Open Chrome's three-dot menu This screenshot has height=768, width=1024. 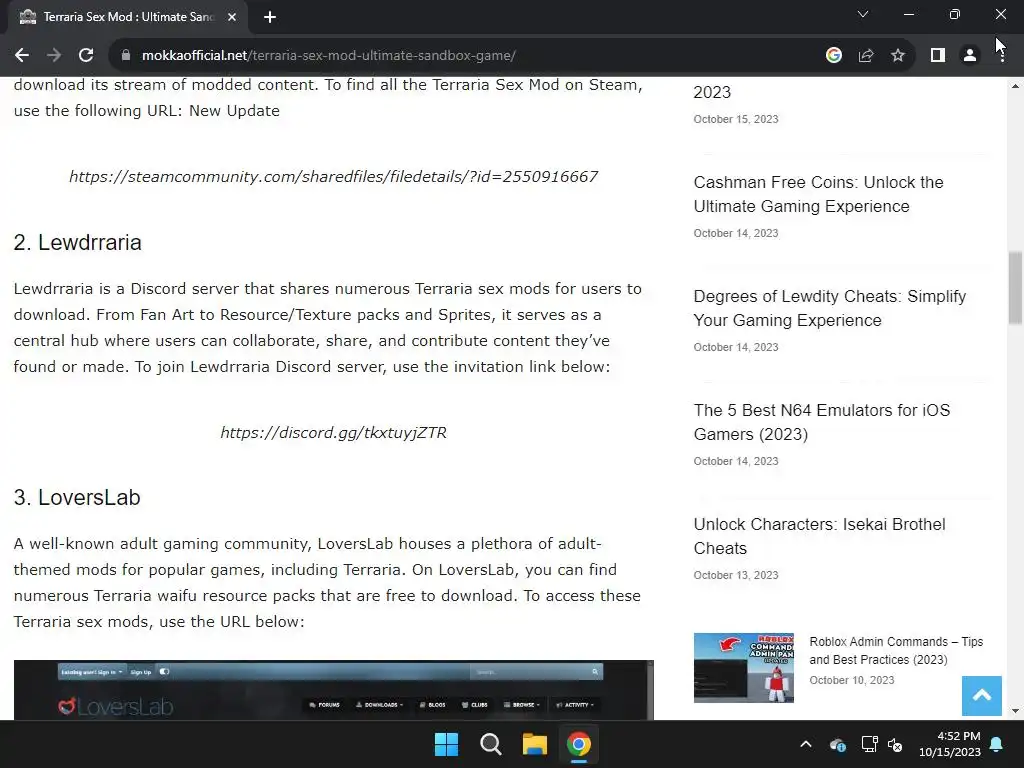(1002, 56)
